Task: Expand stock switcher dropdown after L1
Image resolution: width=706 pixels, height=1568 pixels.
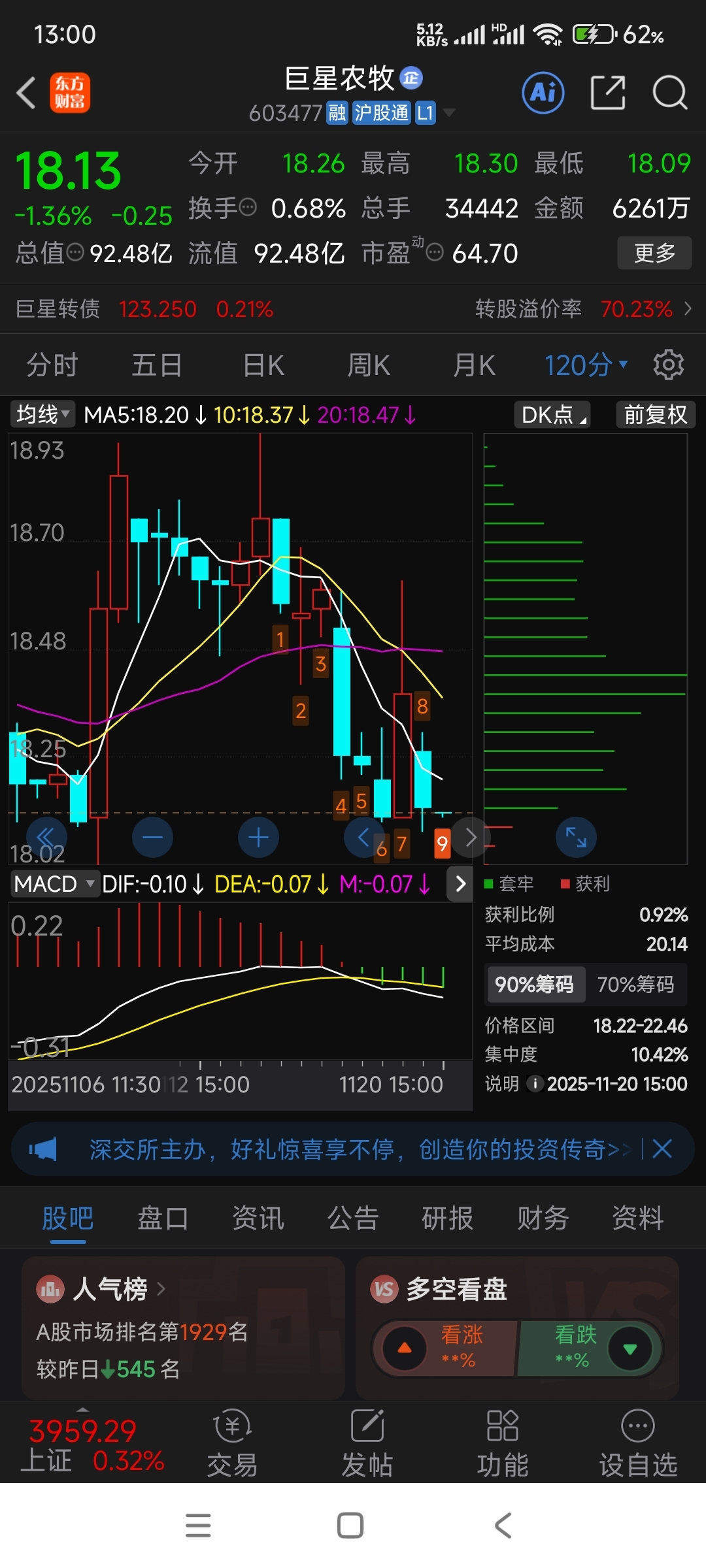Action: coord(448,113)
